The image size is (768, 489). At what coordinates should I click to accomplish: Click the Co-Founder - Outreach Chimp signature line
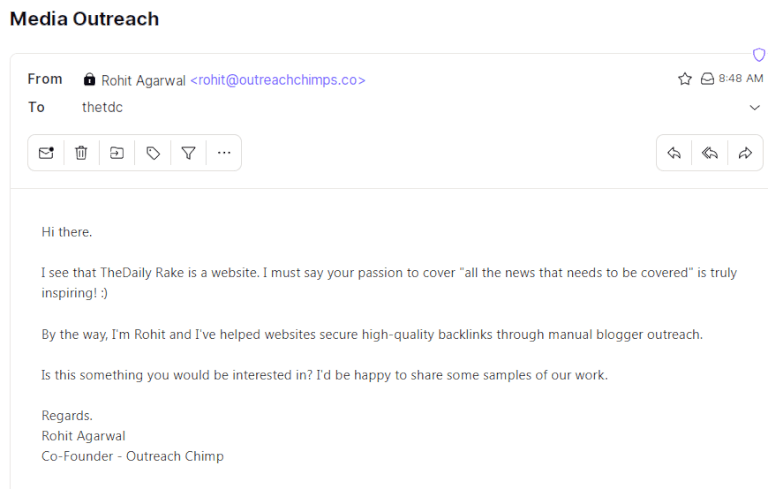point(132,456)
